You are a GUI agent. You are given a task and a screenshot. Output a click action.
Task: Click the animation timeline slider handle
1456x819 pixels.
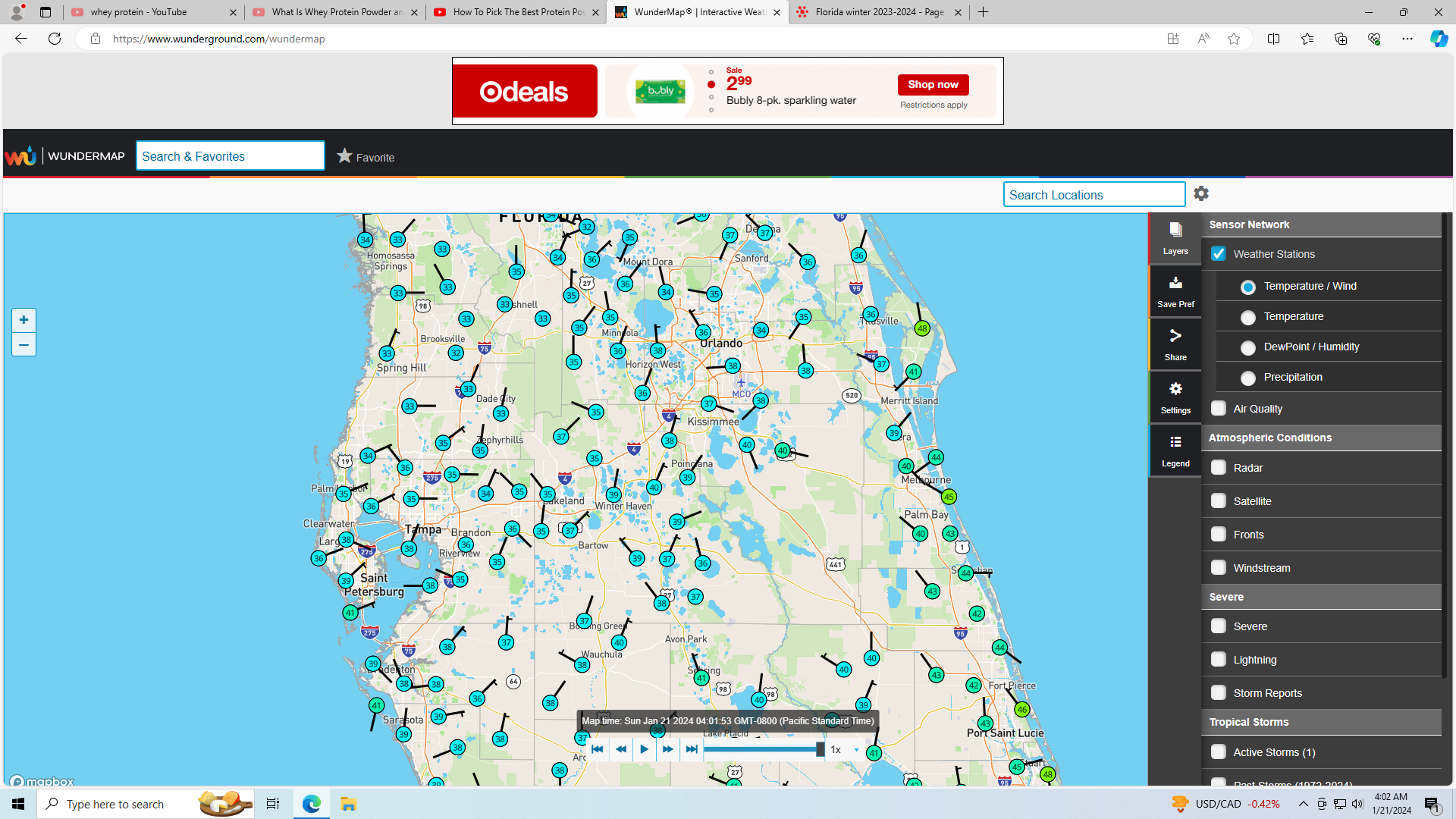click(820, 749)
